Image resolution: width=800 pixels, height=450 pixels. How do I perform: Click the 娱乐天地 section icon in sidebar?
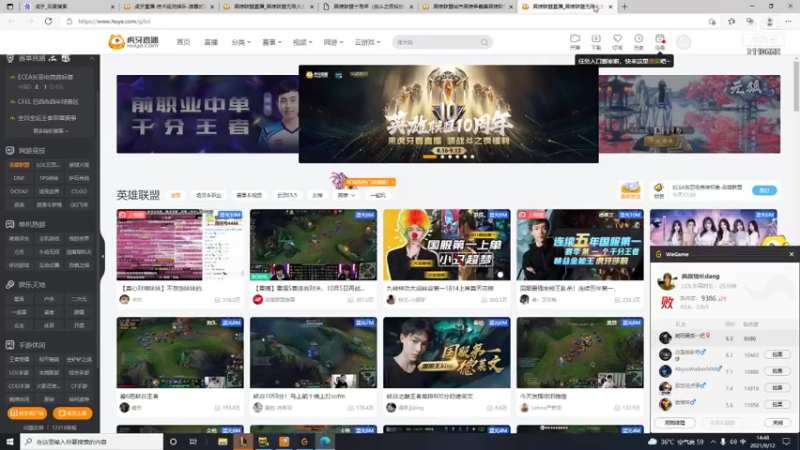pos(10,285)
